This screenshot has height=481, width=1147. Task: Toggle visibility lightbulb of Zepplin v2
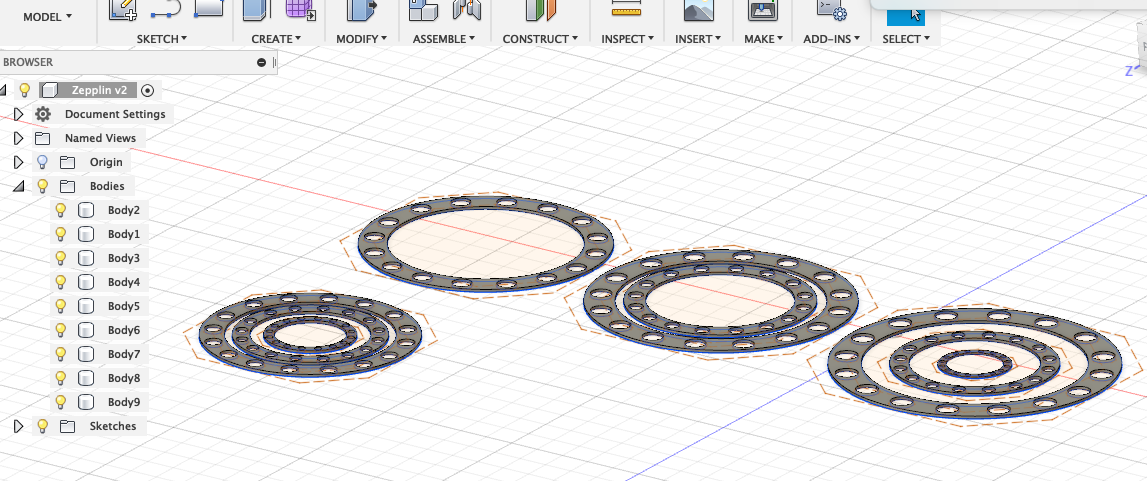[x=24, y=90]
